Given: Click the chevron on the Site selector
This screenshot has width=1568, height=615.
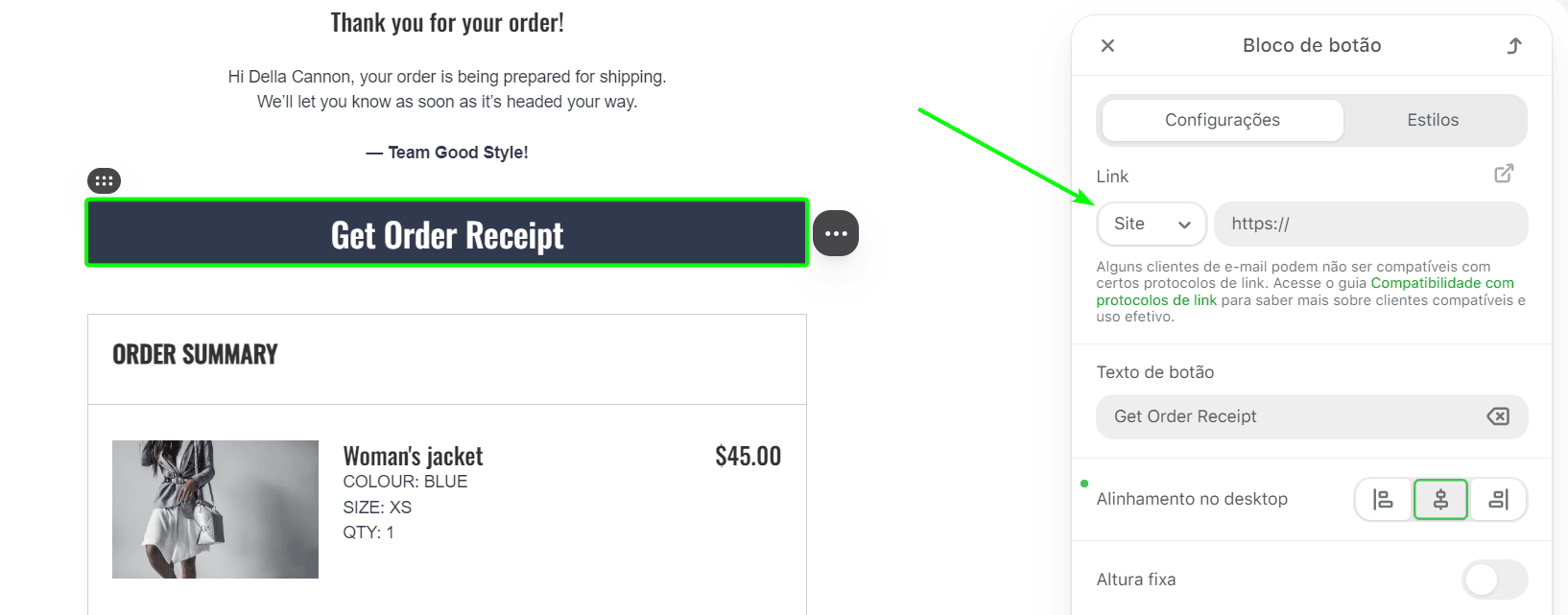Looking at the screenshot, I should tap(1185, 224).
